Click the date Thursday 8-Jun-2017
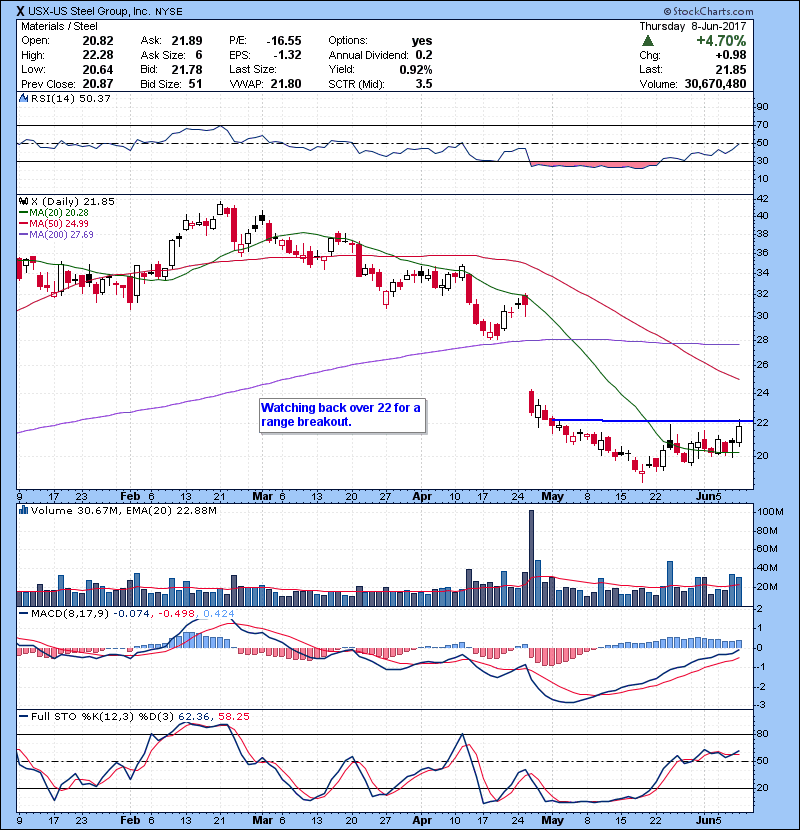The image size is (800, 830). [693, 26]
